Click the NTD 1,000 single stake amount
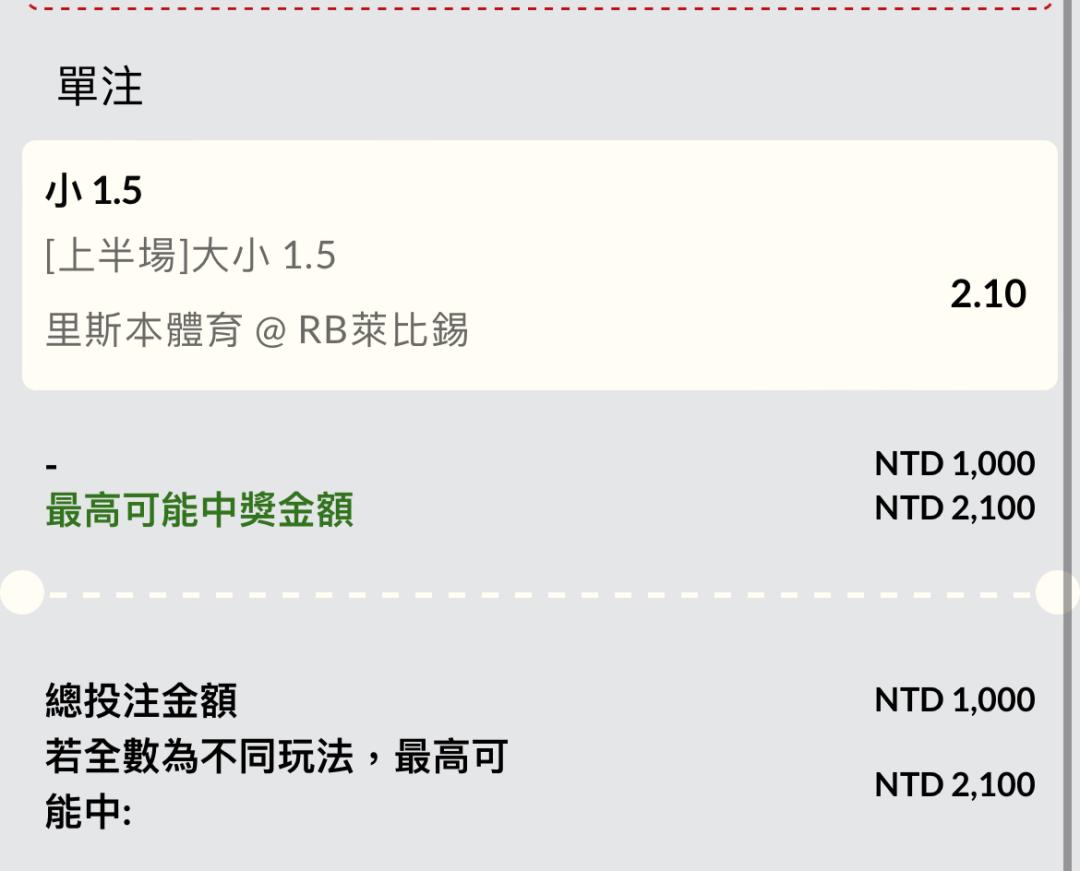Image resolution: width=1080 pixels, height=871 pixels. click(x=955, y=463)
